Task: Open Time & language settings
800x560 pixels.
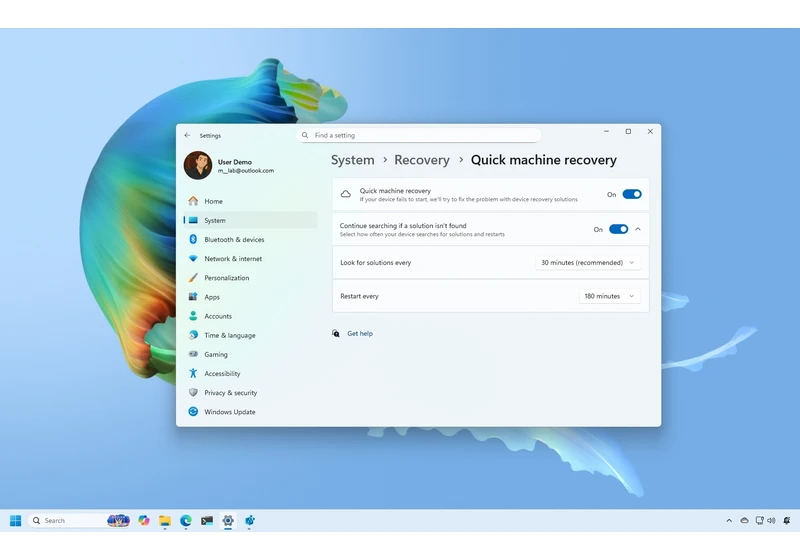Action: [250, 335]
